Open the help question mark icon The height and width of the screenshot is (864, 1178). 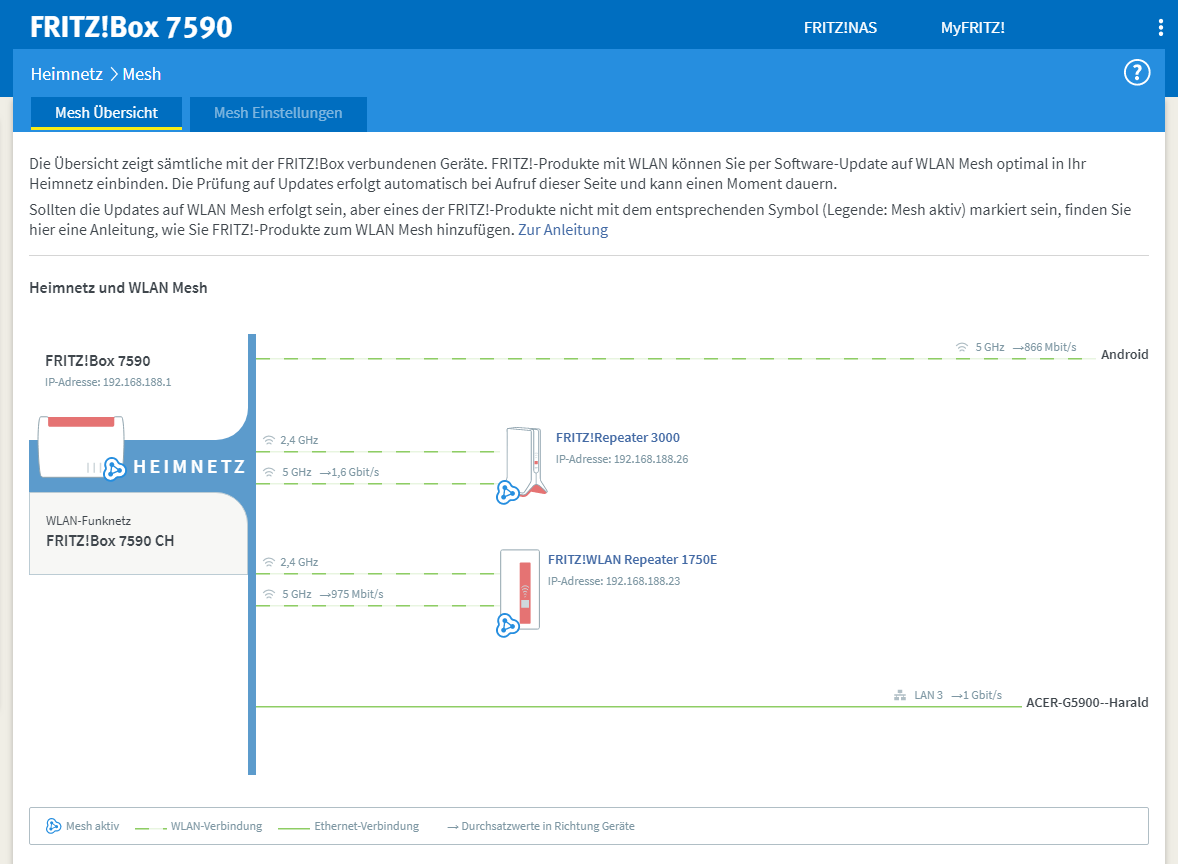pyautogui.click(x=1137, y=73)
